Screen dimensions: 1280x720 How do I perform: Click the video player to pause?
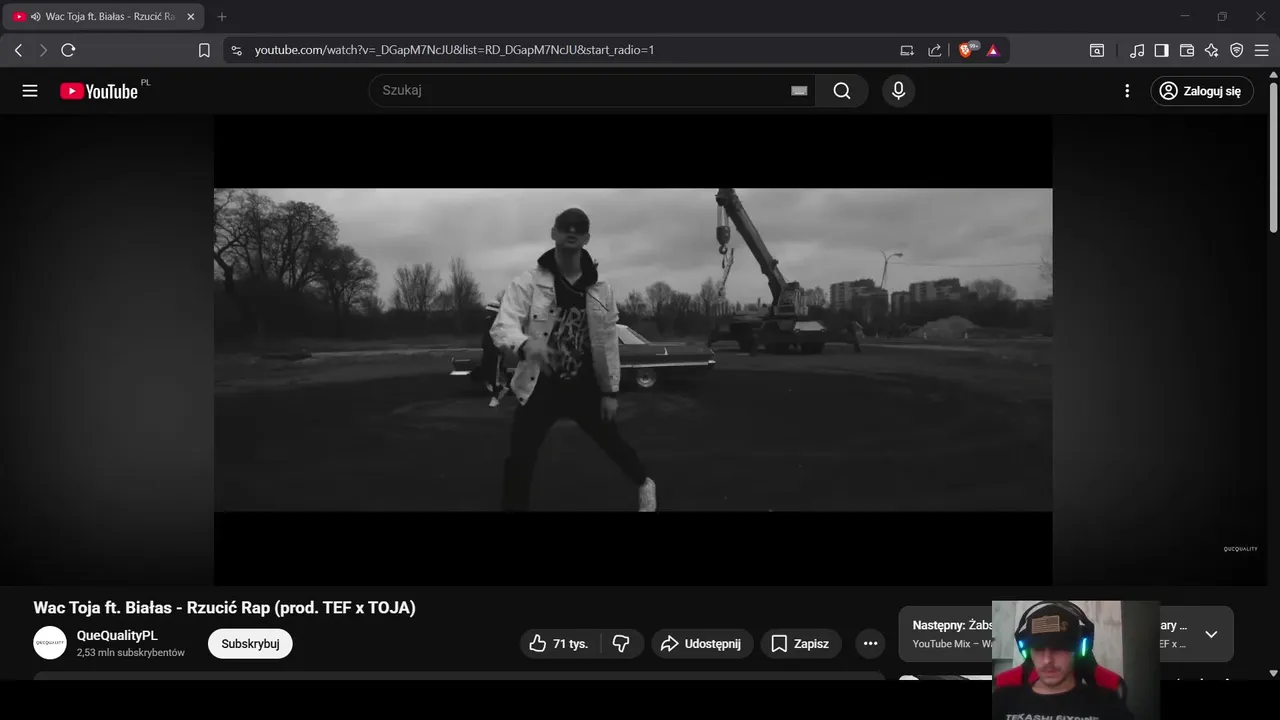(633, 349)
